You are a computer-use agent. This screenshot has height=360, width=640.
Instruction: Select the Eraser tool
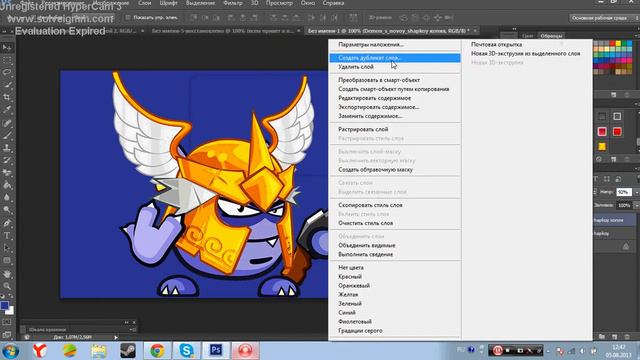pyautogui.click(x=7, y=173)
